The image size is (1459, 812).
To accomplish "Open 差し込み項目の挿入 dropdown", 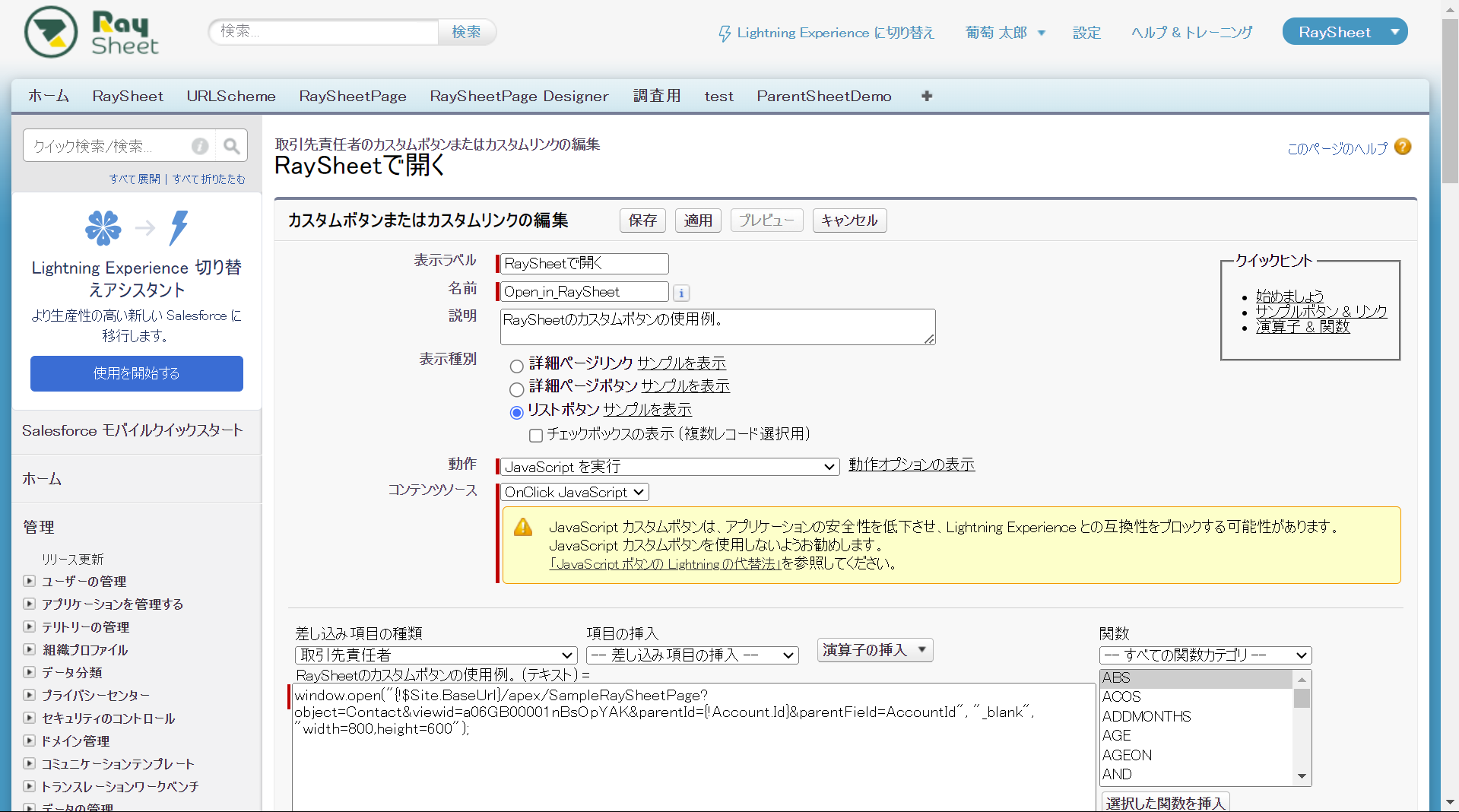I will pos(693,655).
